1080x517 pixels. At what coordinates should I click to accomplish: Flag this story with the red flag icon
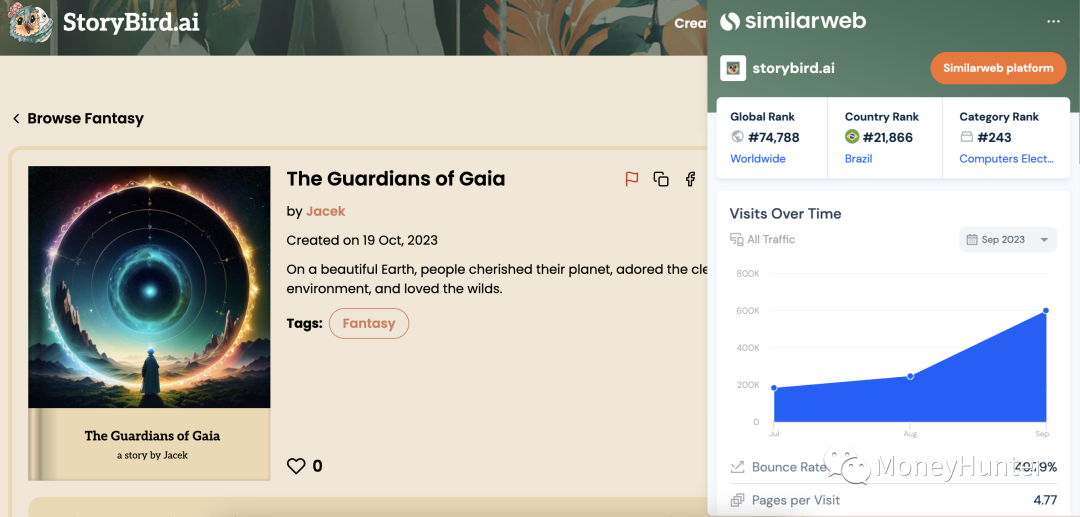tap(632, 179)
